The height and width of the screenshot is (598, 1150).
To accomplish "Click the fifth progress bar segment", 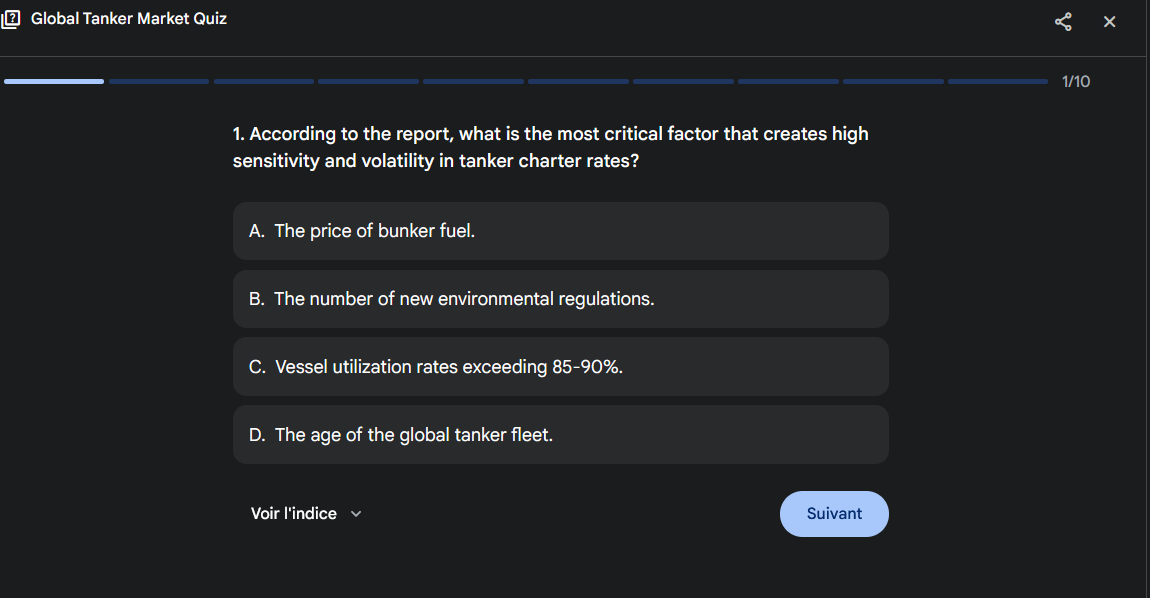I will coord(473,81).
